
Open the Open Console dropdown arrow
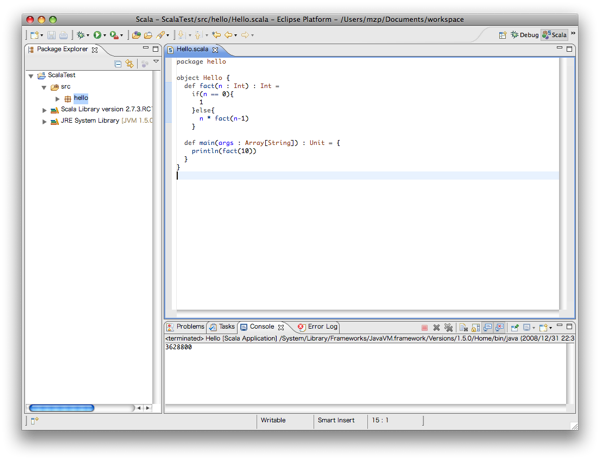pos(550,328)
